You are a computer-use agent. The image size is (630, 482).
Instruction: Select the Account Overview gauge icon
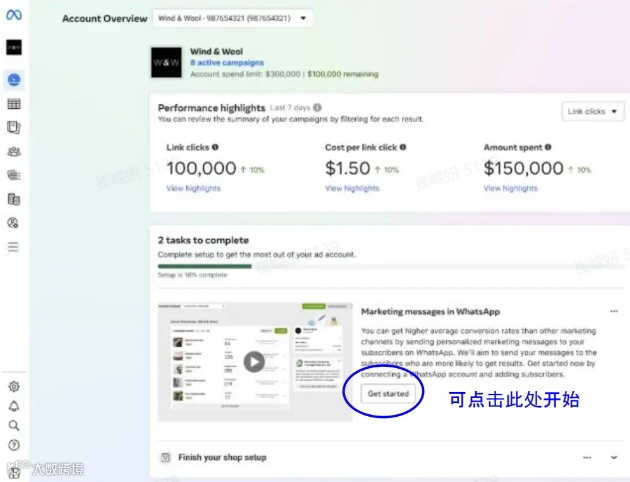14,80
